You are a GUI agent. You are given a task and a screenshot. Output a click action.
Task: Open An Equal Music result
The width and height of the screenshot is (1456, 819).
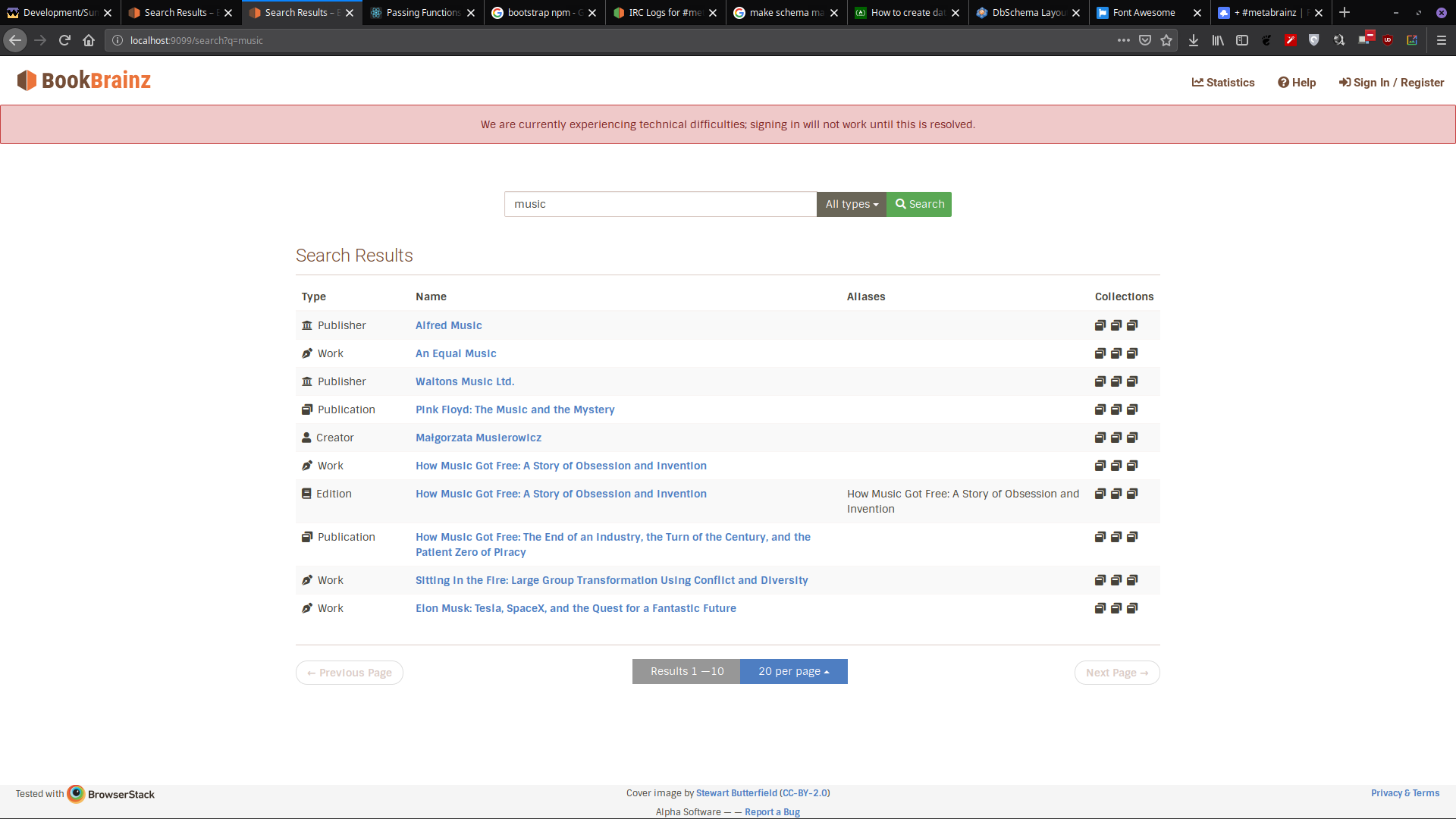pyautogui.click(x=456, y=353)
